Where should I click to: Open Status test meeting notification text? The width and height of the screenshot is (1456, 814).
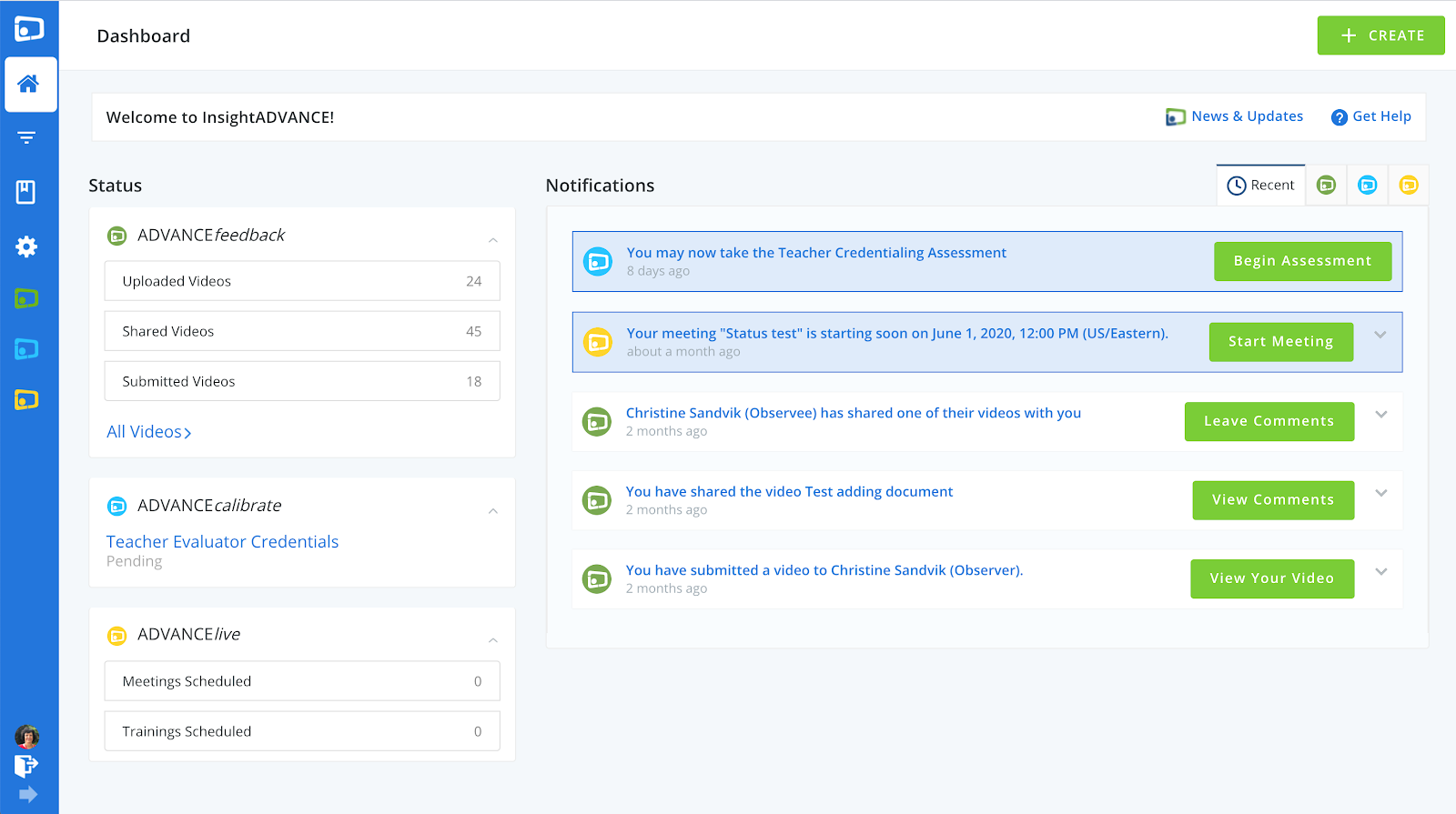click(x=897, y=334)
